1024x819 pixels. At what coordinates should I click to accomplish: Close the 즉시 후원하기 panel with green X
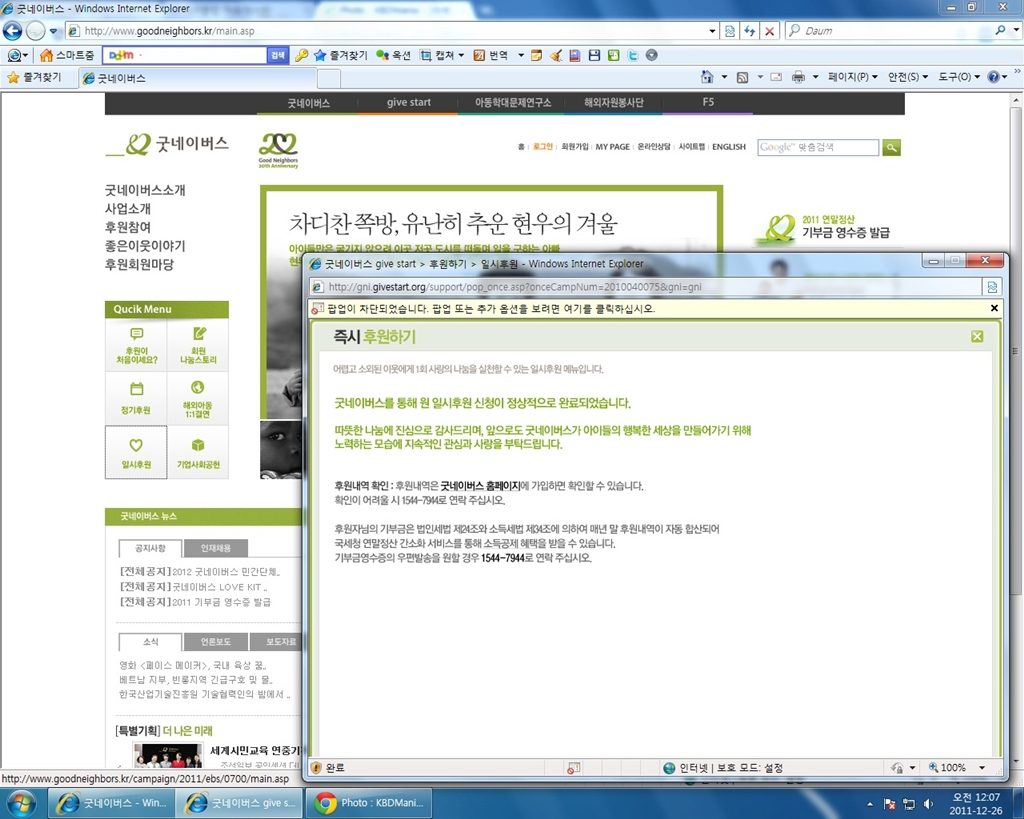tap(977, 336)
